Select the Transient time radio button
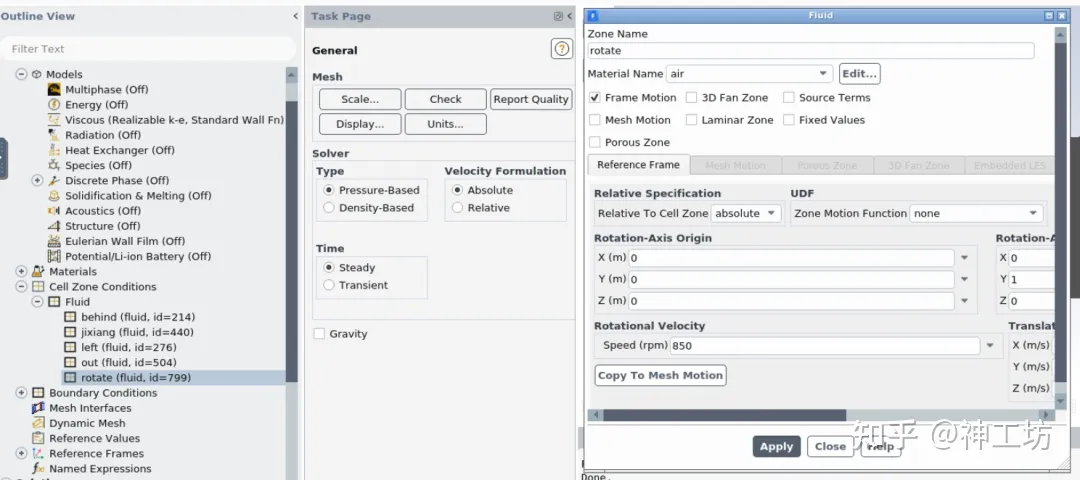The width and height of the screenshot is (1080, 480). coord(329,285)
